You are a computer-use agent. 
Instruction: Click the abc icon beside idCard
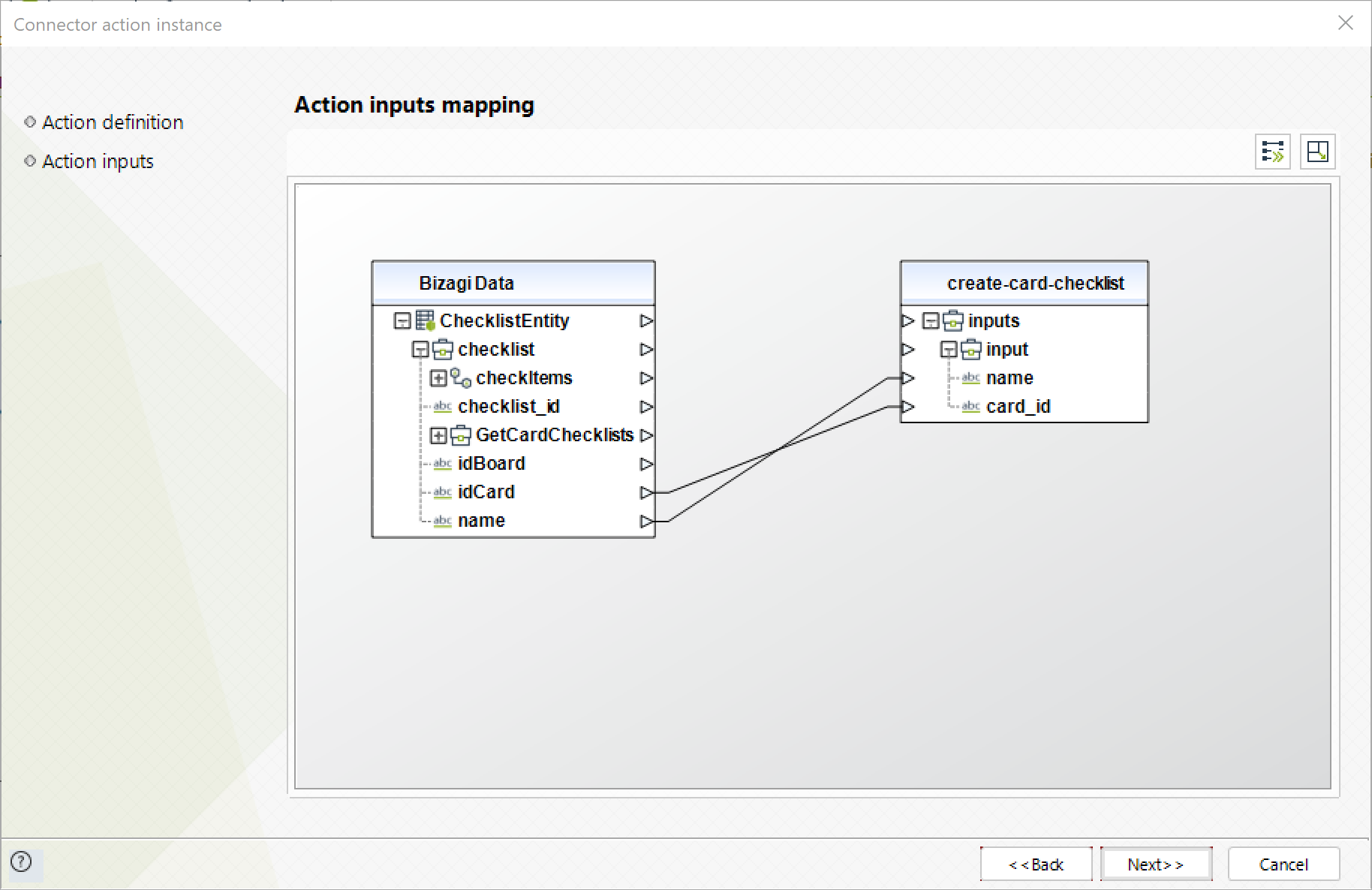point(443,492)
